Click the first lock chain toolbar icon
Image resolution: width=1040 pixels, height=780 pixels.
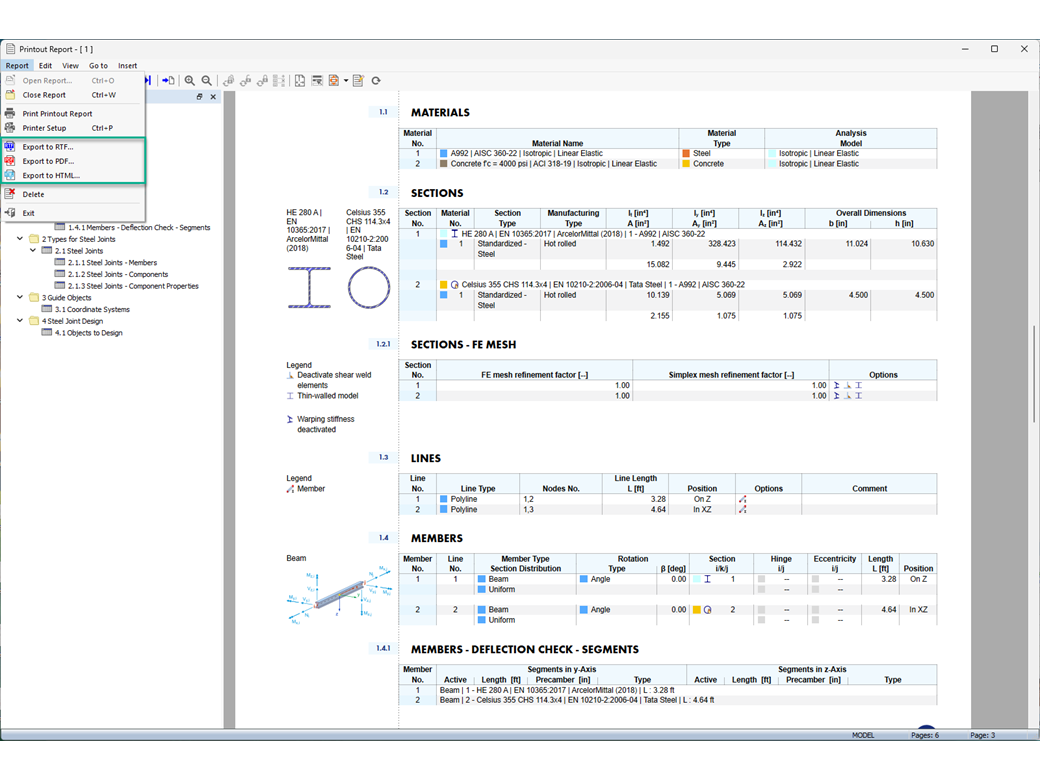(x=228, y=80)
